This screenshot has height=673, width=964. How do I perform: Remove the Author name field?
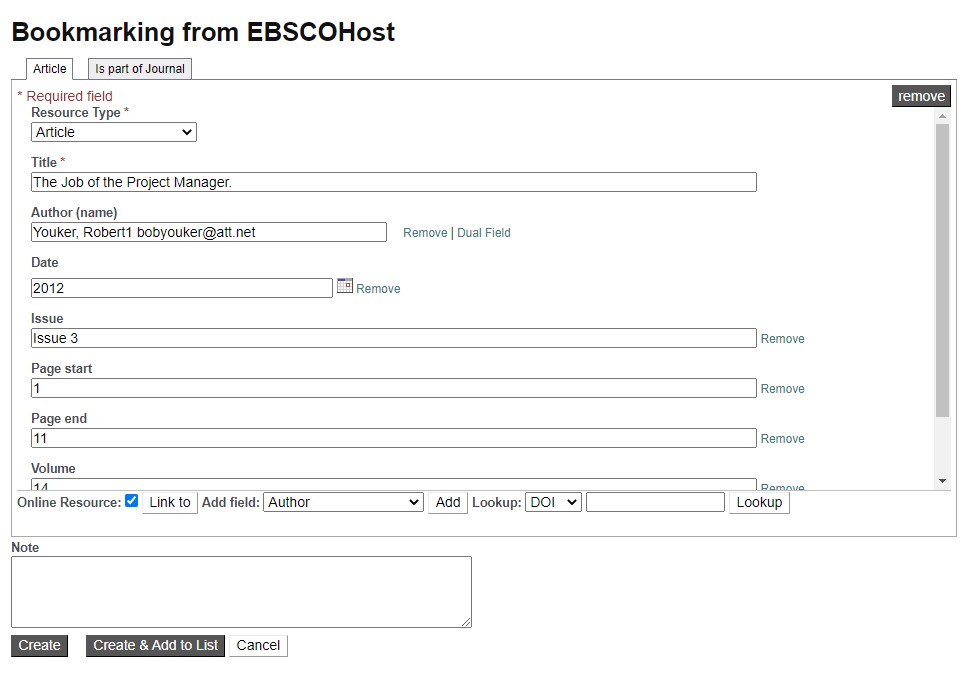425,233
